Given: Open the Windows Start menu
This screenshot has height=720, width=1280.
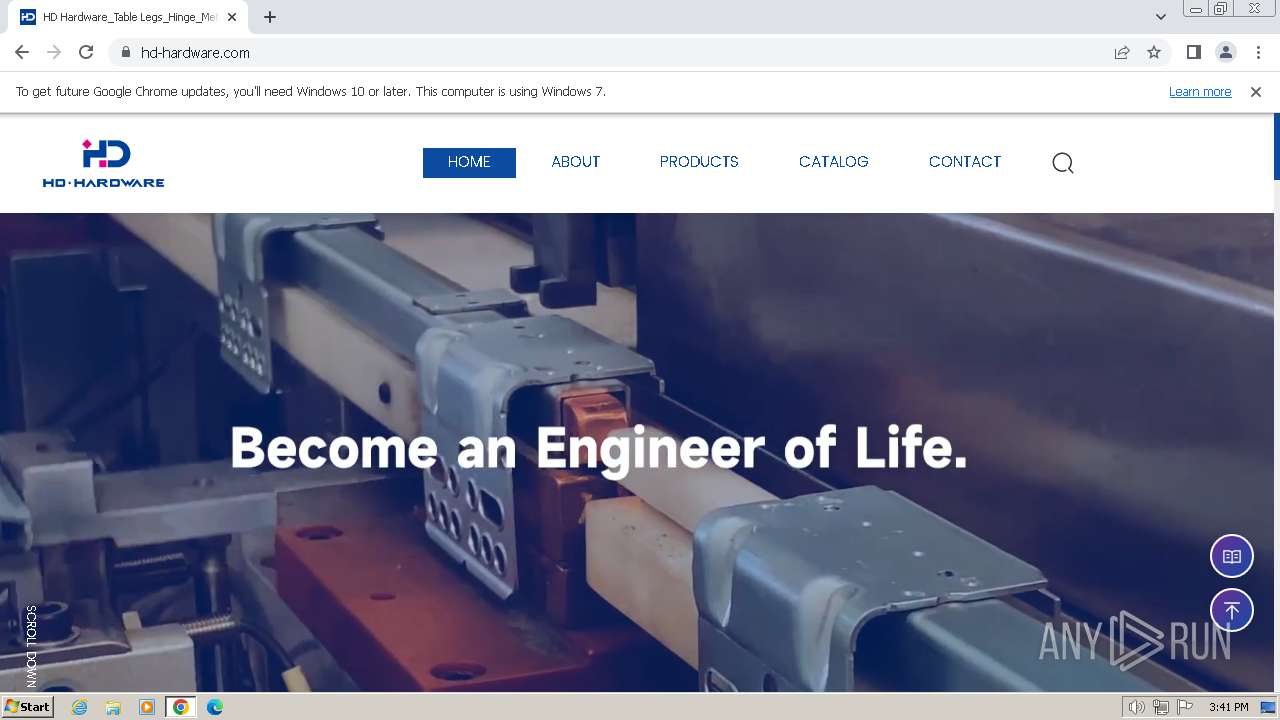Looking at the screenshot, I should click(x=27, y=706).
